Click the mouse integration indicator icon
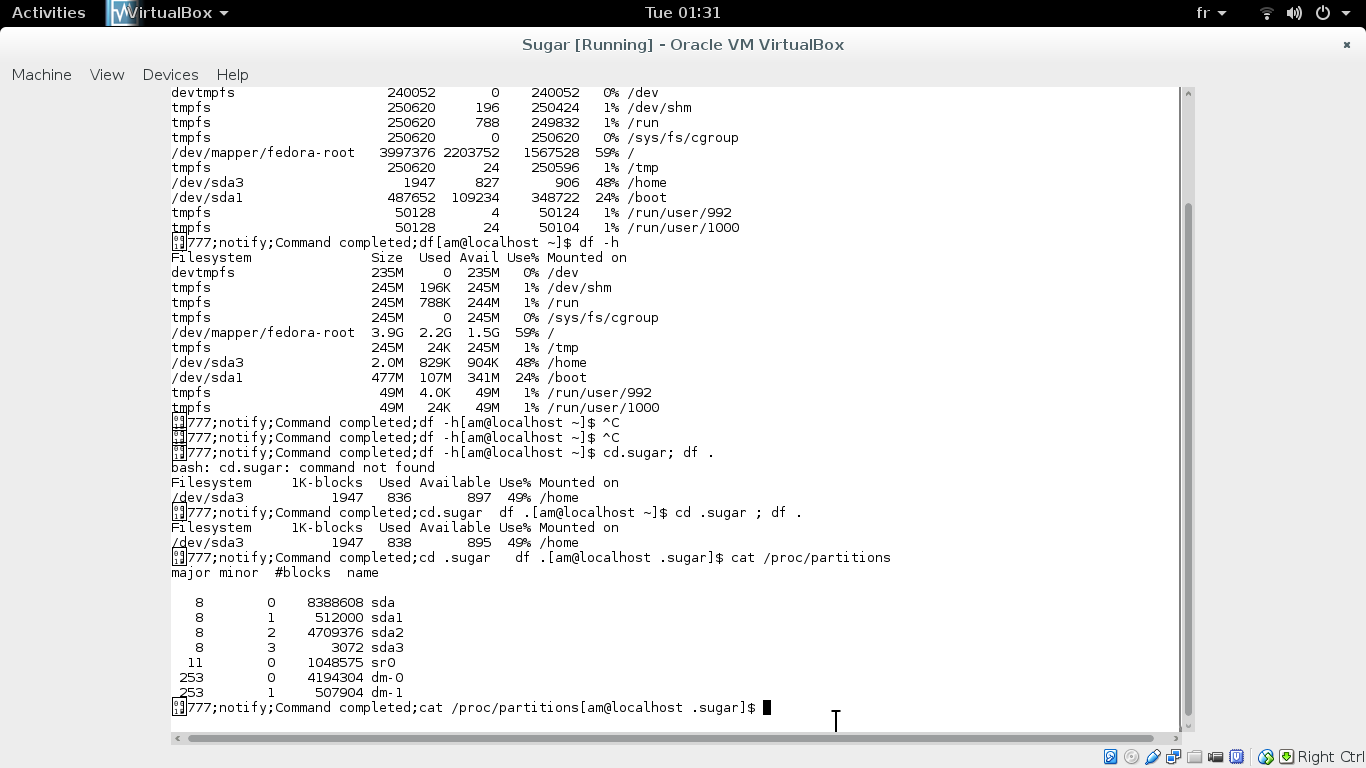The image size is (1366, 768). pyautogui.click(x=1266, y=756)
